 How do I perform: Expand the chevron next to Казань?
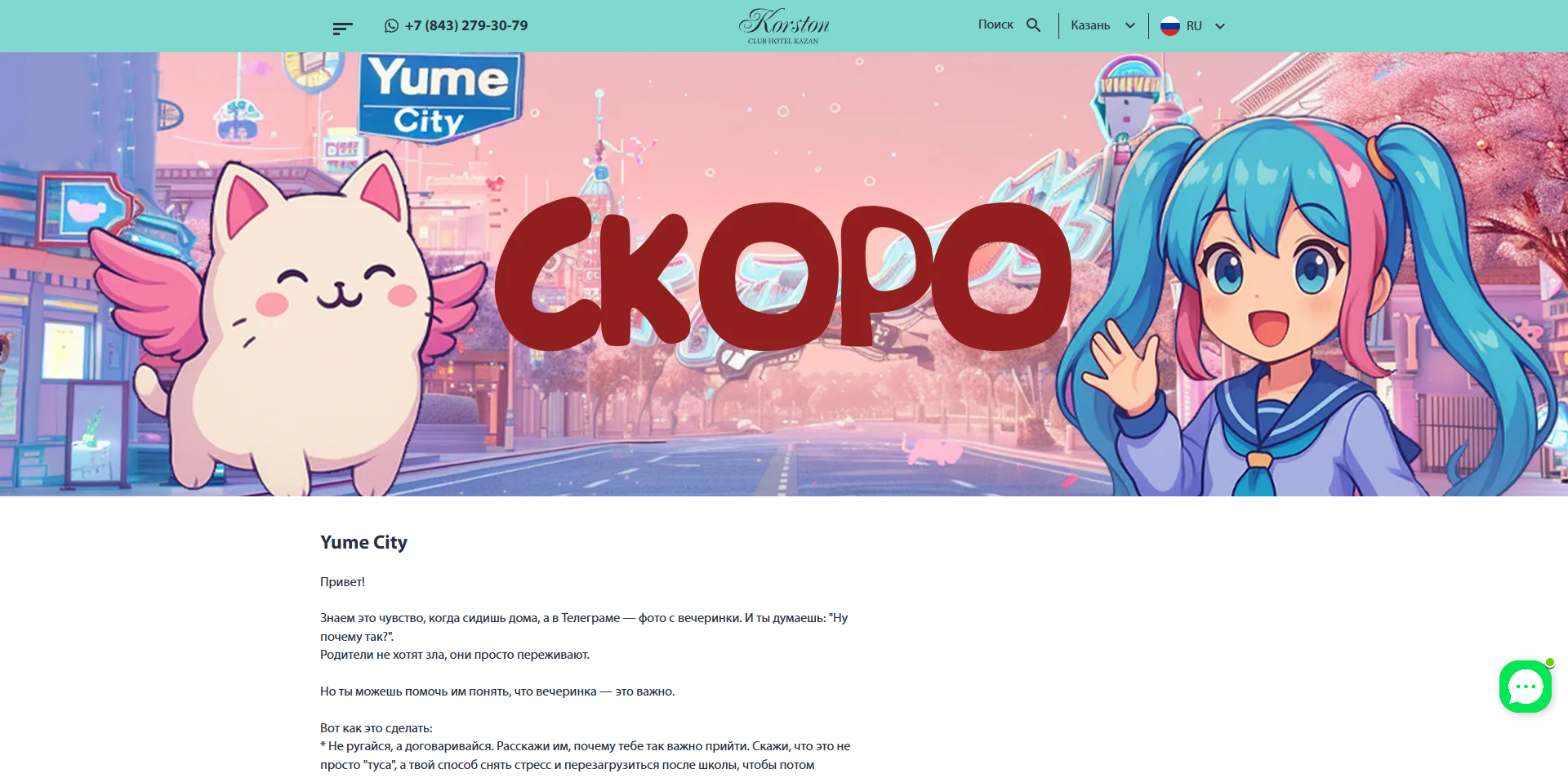click(1130, 26)
